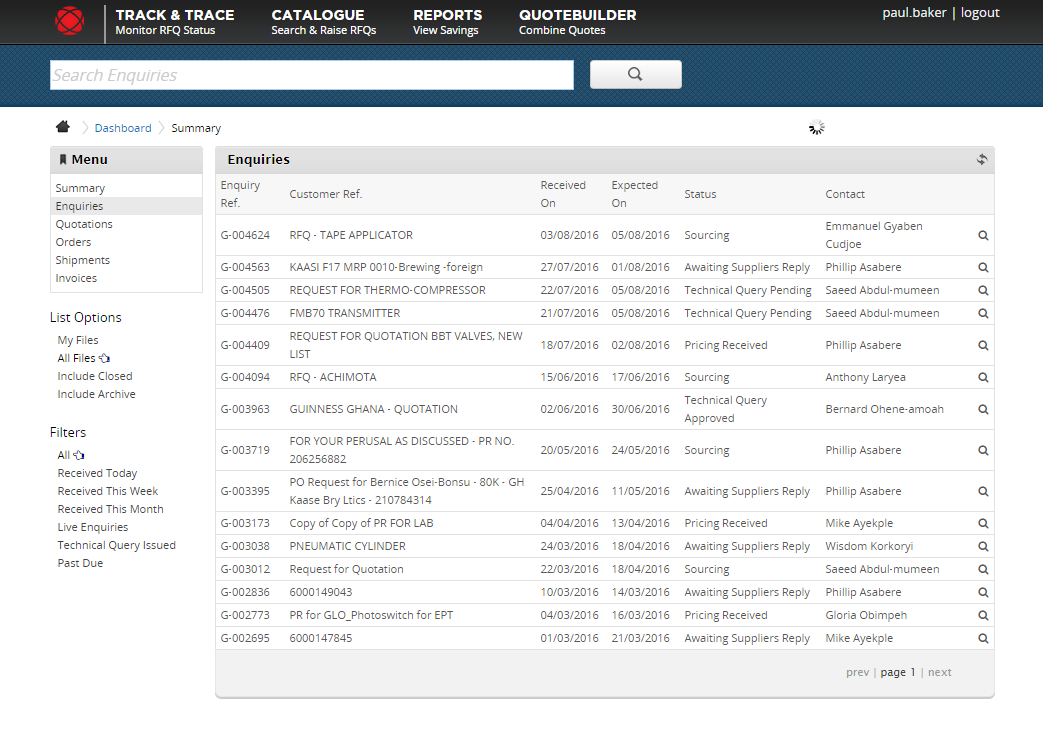Viewport: 1043px width, 740px height.
Task: View details of enquiry G-003963
Action: 982,409
